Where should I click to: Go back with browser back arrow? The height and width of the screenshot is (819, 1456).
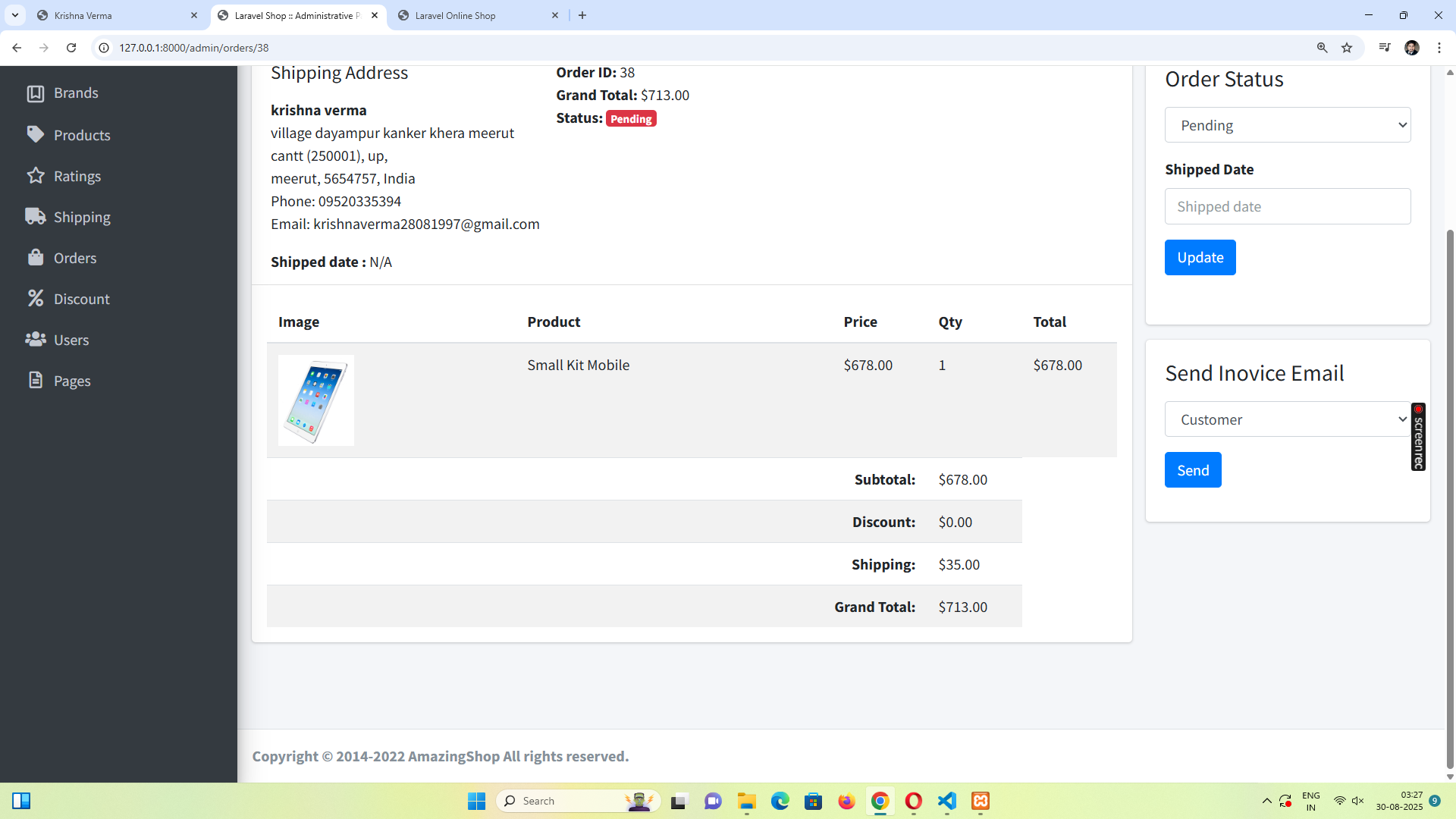click(17, 48)
